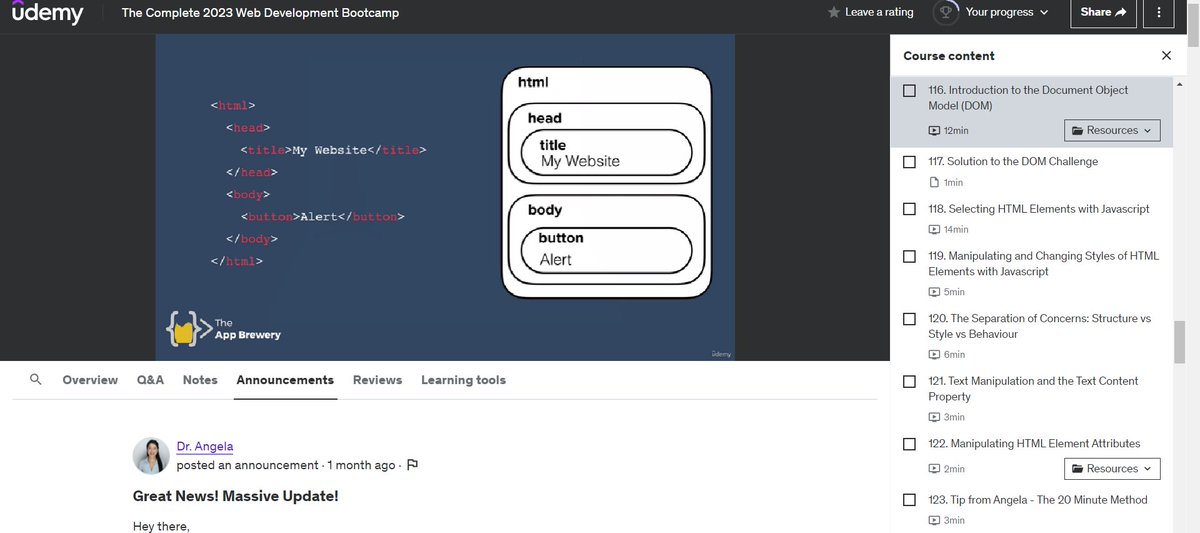Open the Learning tools tab
The height and width of the screenshot is (533, 1200).
click(463, 380)
